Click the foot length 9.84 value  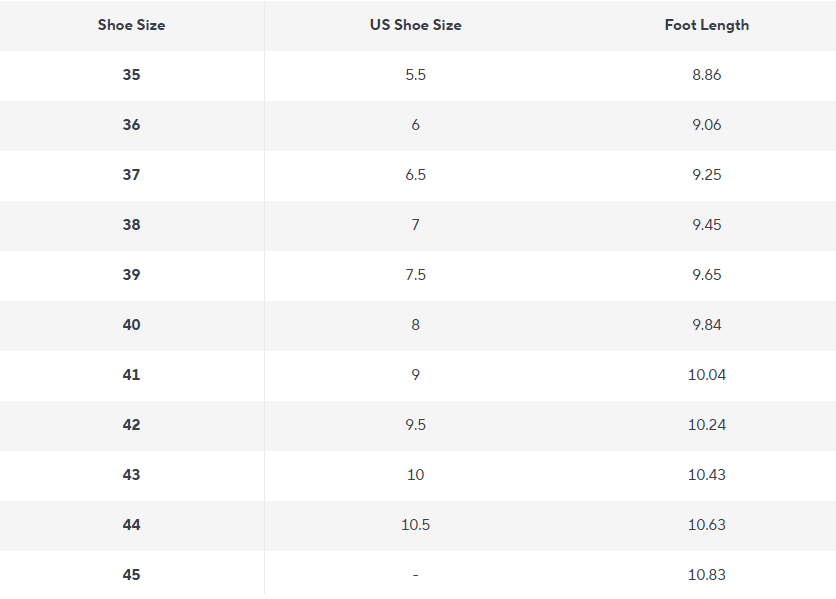[706, 325]
